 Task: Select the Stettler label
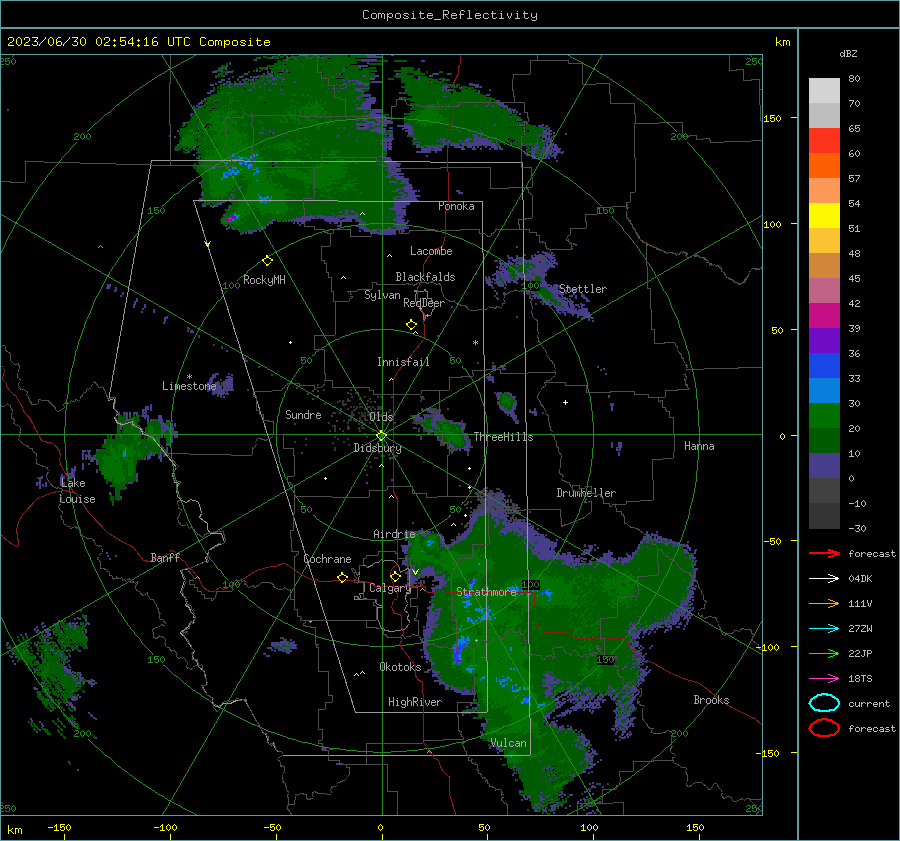tap(583, 289)
